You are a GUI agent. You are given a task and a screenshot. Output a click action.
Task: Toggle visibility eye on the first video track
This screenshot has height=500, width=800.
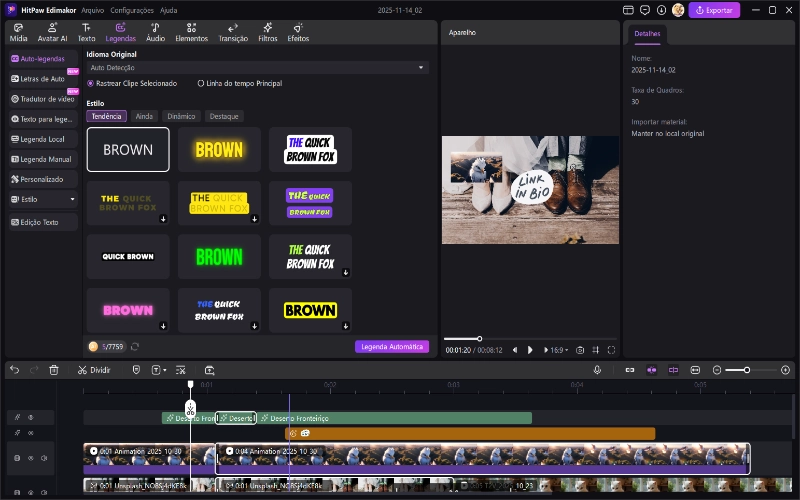tap(30, 458)
